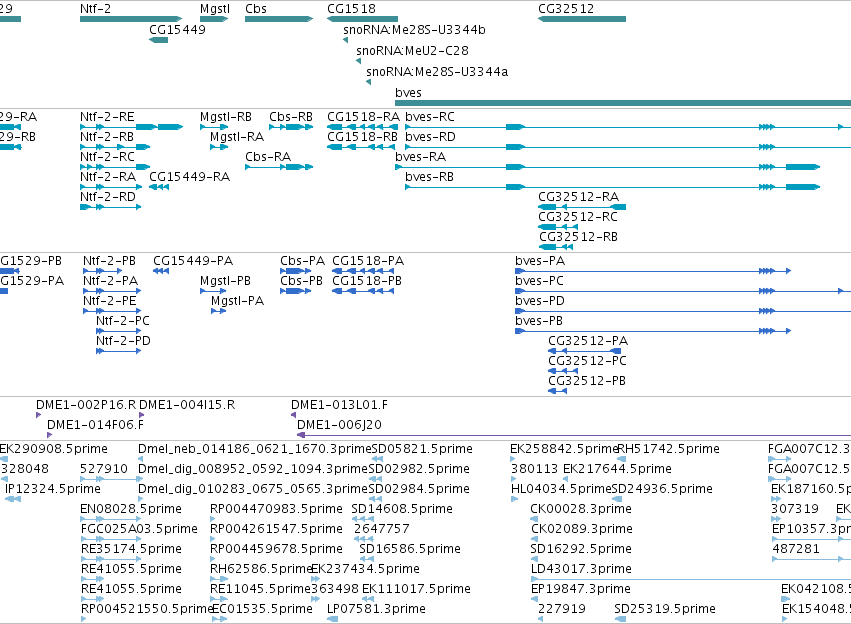Click protein Ntf-2-PA label
This screenshot has width=851, height=624.
(110, 281)
